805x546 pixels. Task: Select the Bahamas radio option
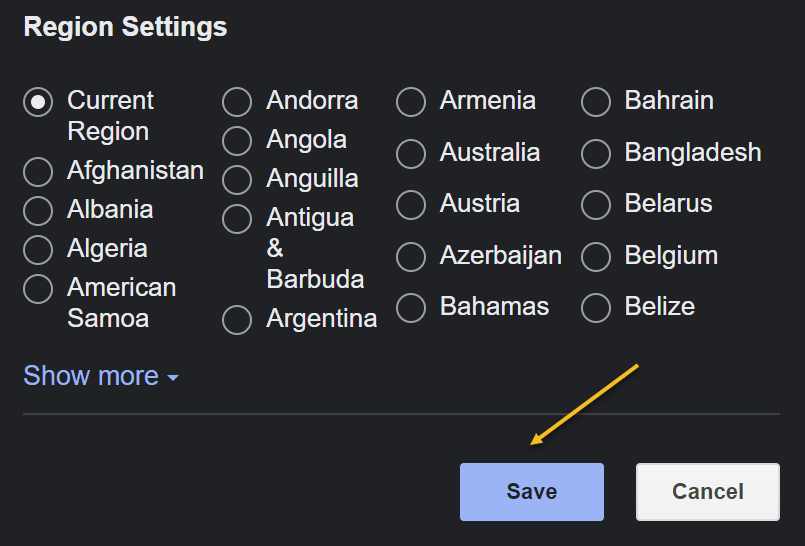pos(411,308)
